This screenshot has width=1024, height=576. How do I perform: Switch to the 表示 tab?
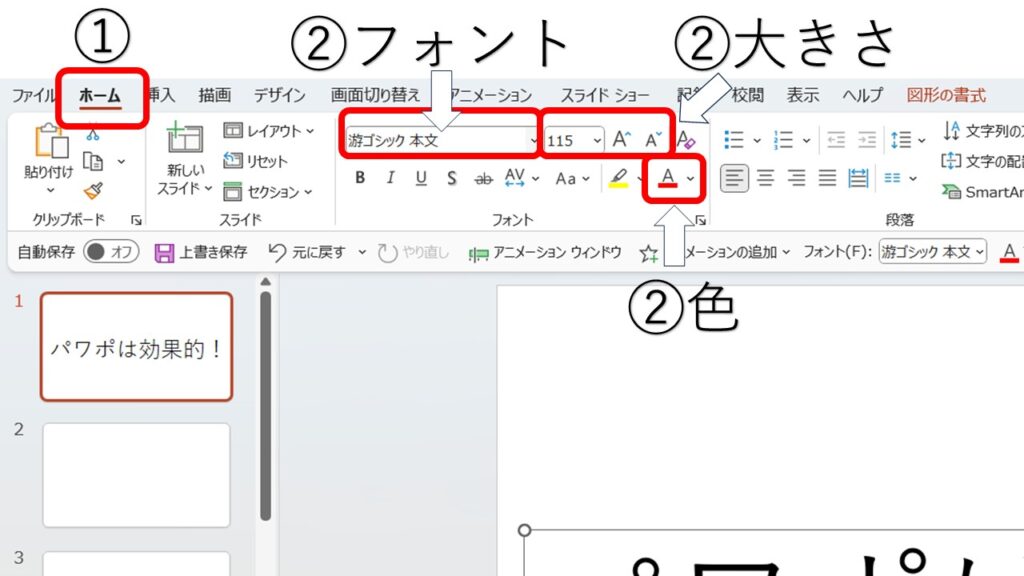[803, 95]
